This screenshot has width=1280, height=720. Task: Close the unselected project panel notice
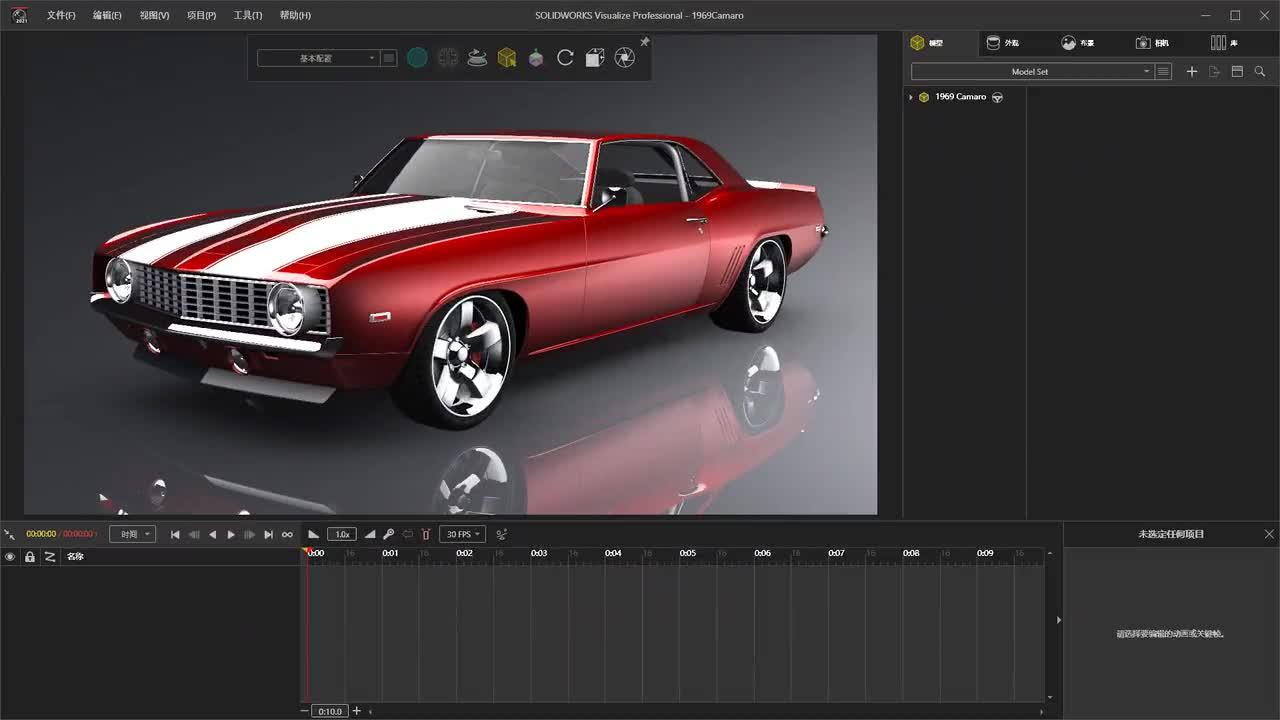1268,533
